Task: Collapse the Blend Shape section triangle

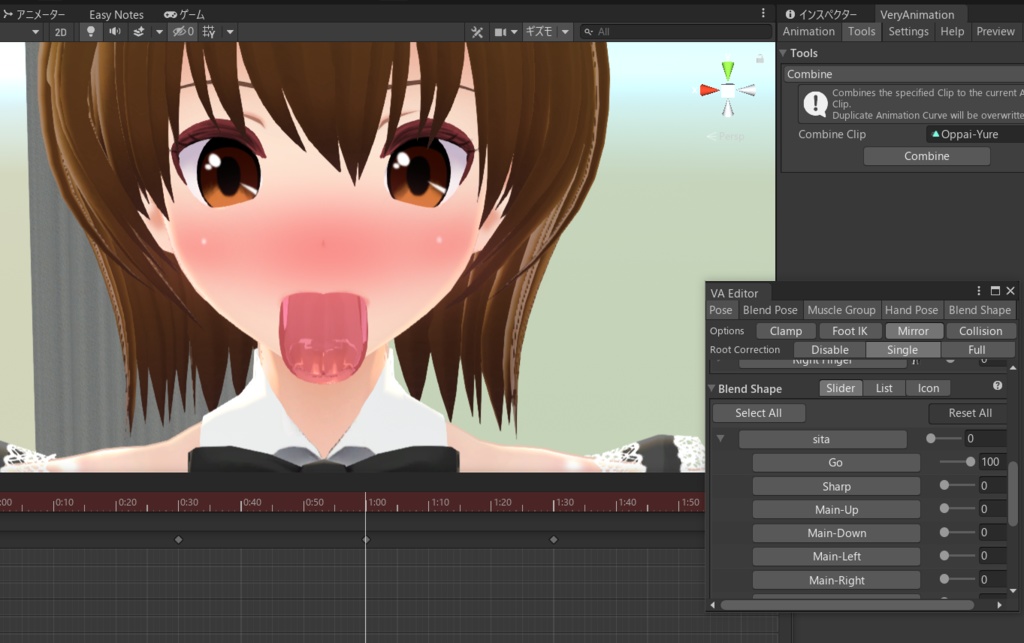Action: pyautogui.click(x=713, y=388)
